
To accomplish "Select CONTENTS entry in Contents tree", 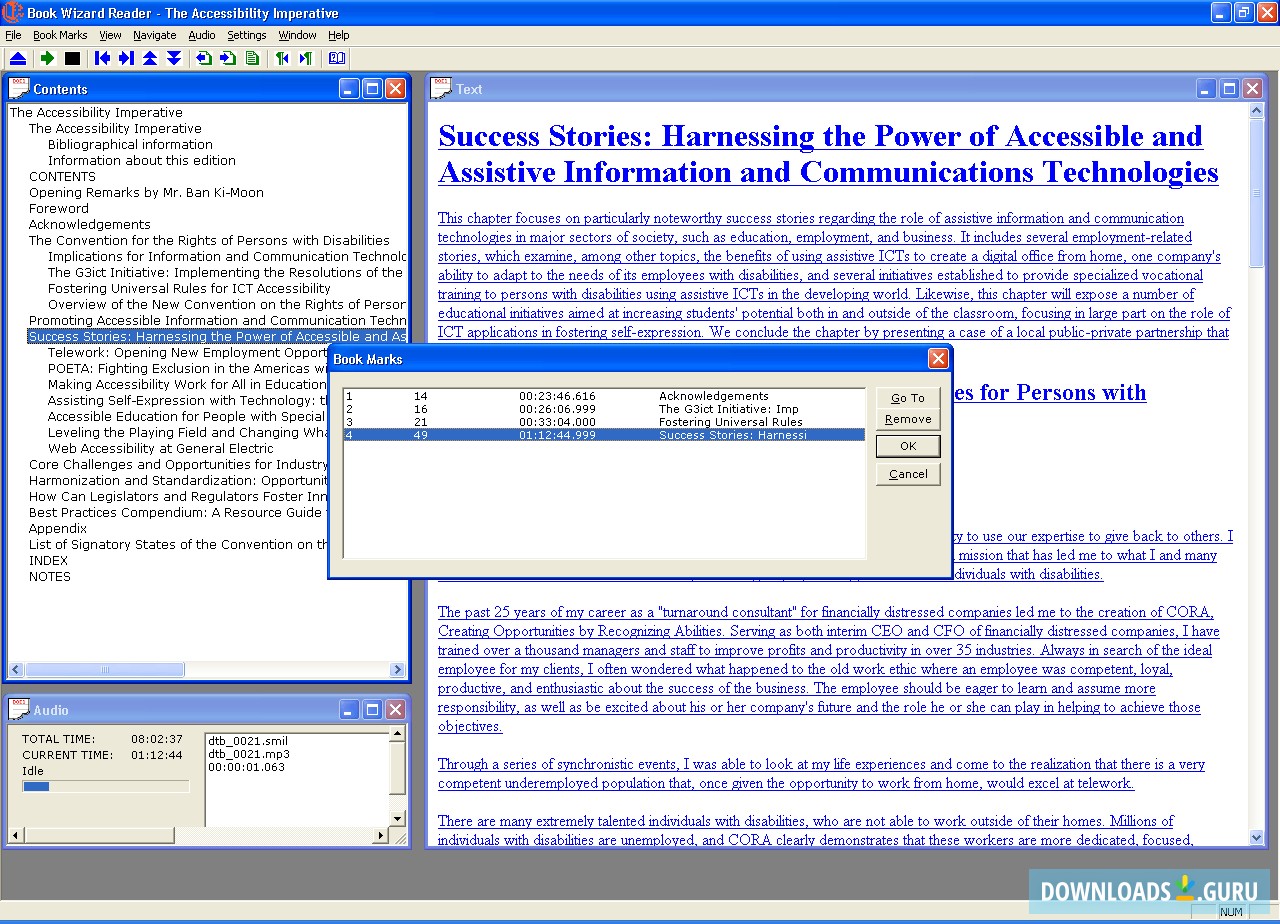I will [x=62, y=176].
